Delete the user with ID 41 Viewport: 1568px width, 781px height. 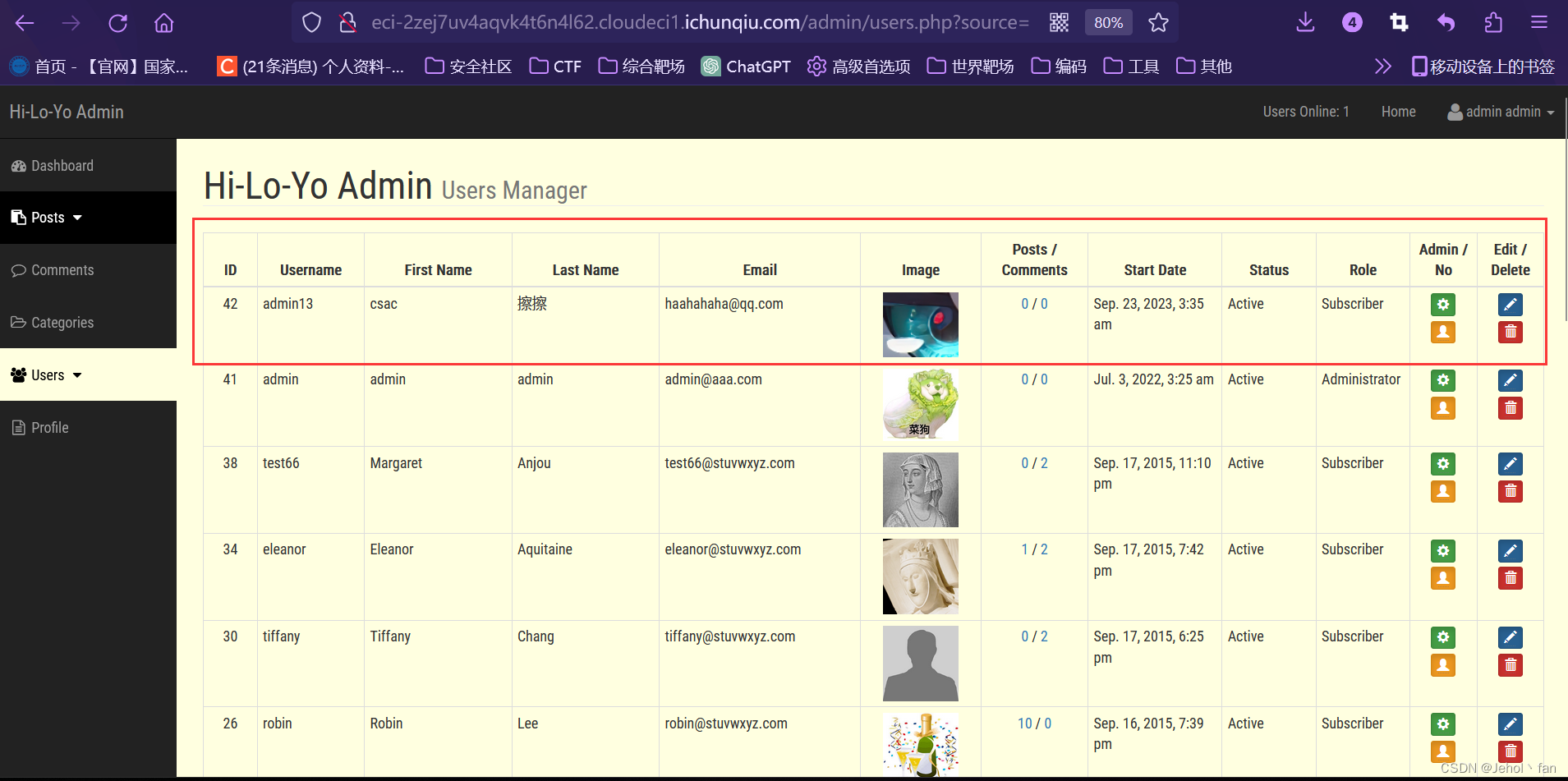(1511, 408)
